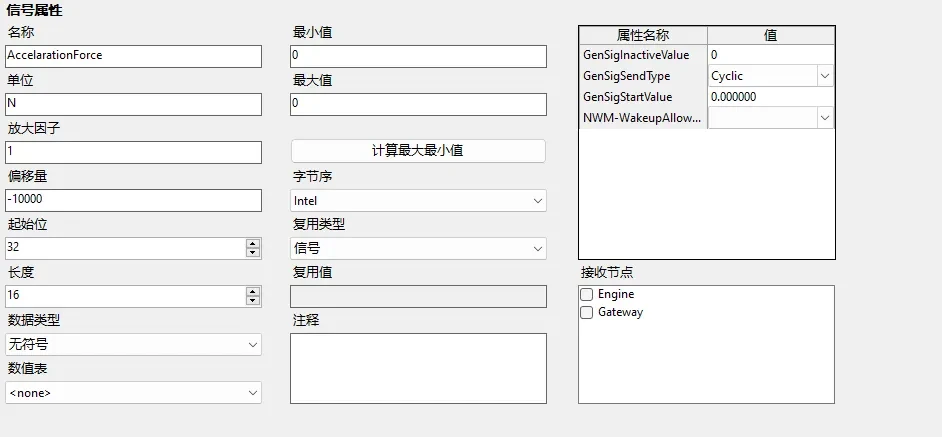This screenshot has height=437, width=942.
Task: Open the 数据类型 dropdown showing 无符号
Action: 133,345
